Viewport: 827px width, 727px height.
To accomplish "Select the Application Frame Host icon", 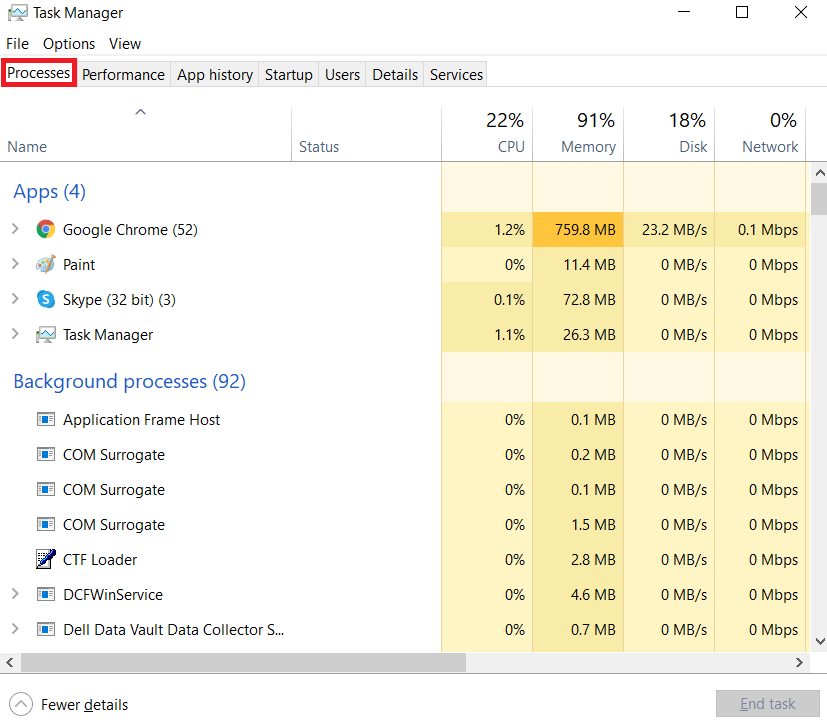I will point(46,419).
